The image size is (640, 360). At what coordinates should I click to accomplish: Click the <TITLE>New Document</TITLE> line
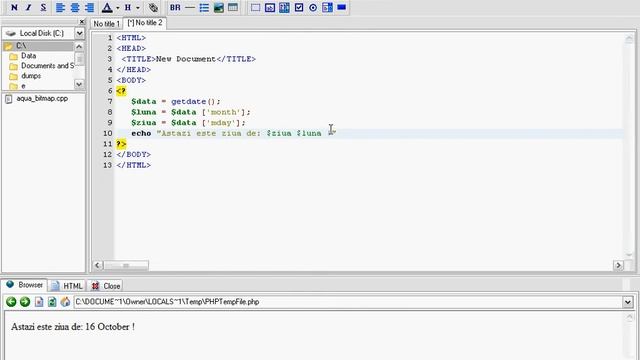click(189, 59)
